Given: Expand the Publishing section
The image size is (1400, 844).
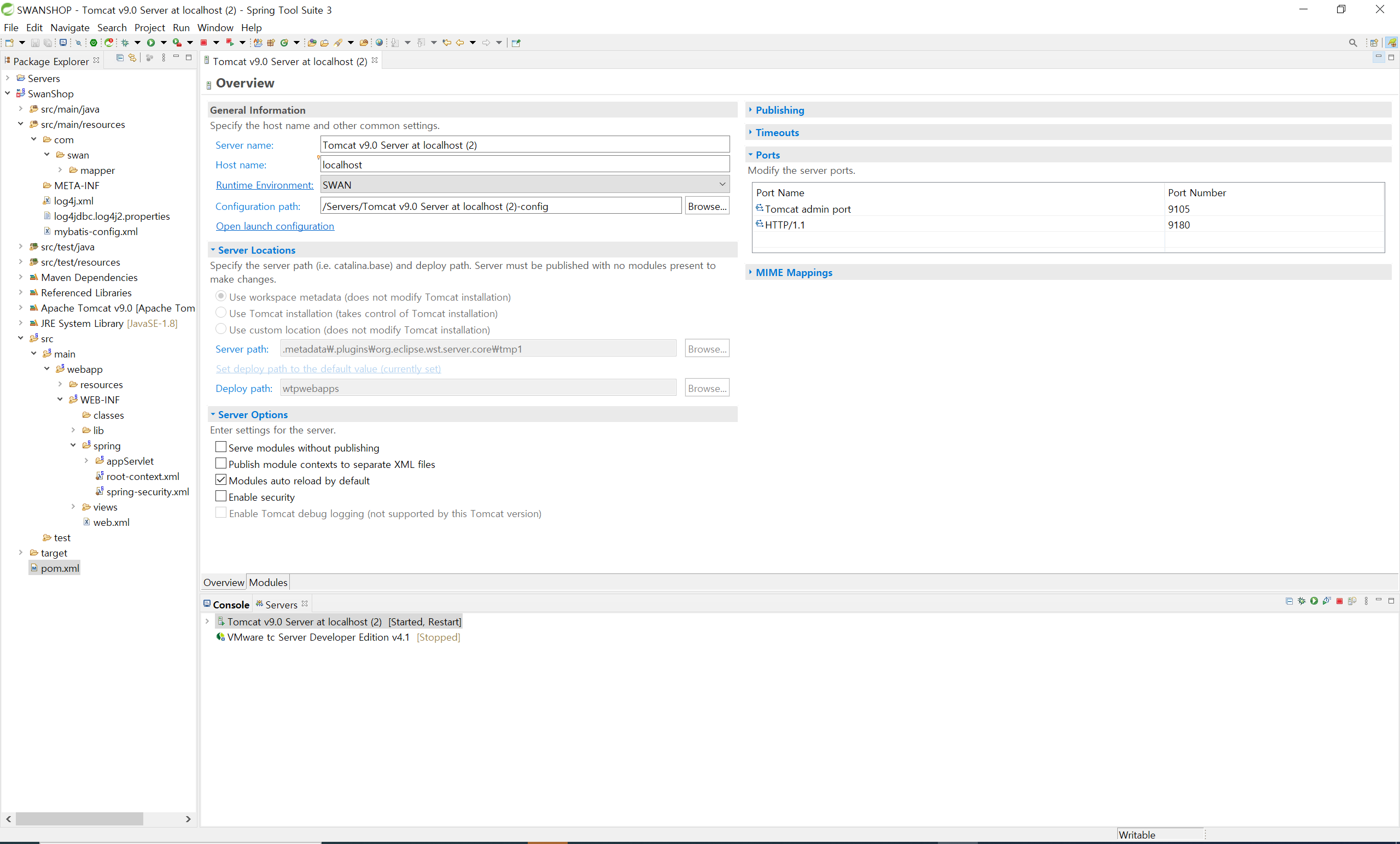Looking at the screenshot, I should [779, 110].
